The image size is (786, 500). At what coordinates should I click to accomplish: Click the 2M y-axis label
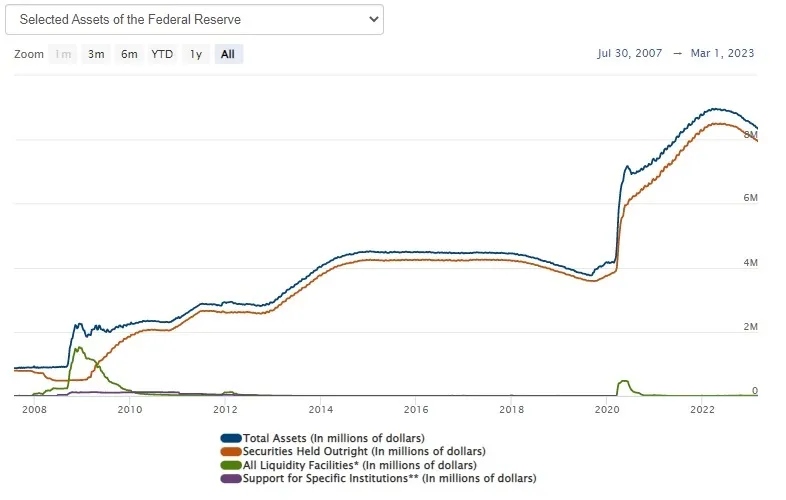[x=750, y=327]
